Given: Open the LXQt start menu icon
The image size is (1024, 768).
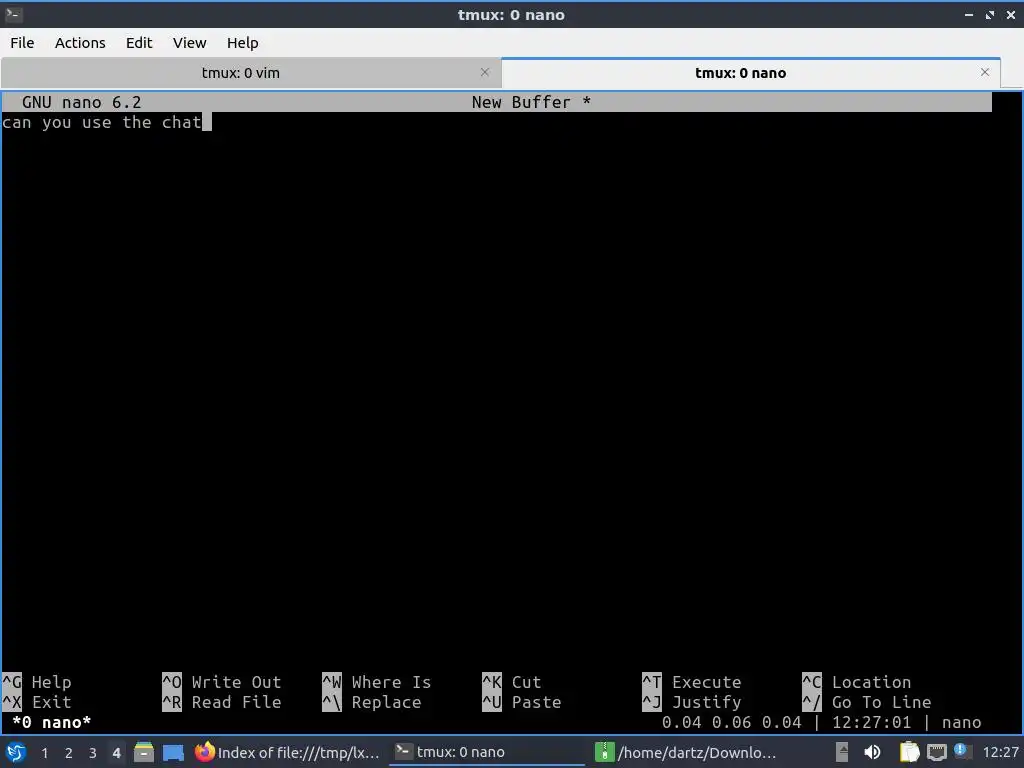Looking at the screenshot, I should (x=16, y=752).
